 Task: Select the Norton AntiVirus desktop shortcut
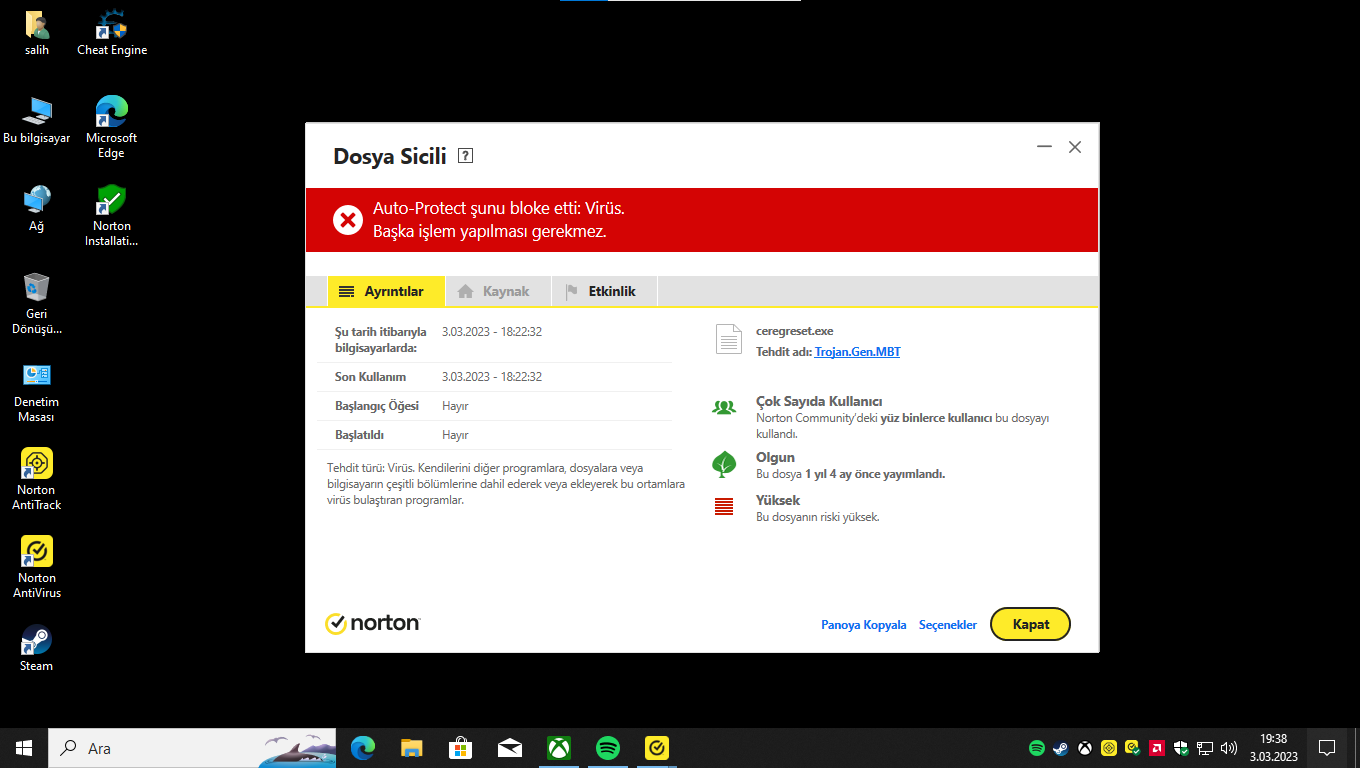point(37,567)
